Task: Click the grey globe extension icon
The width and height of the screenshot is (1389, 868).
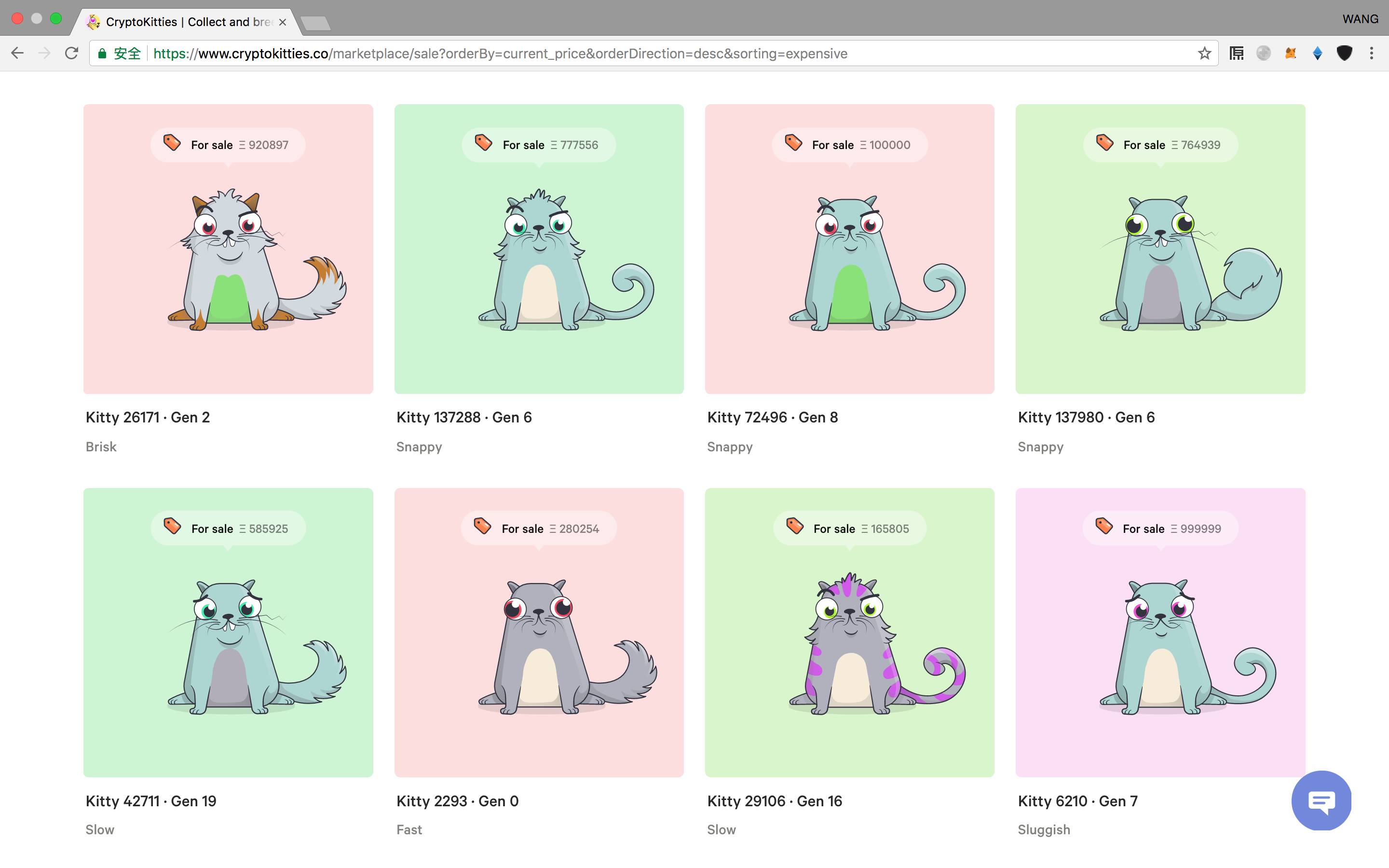Action: pyautogui.click(x=1263, y=54)
